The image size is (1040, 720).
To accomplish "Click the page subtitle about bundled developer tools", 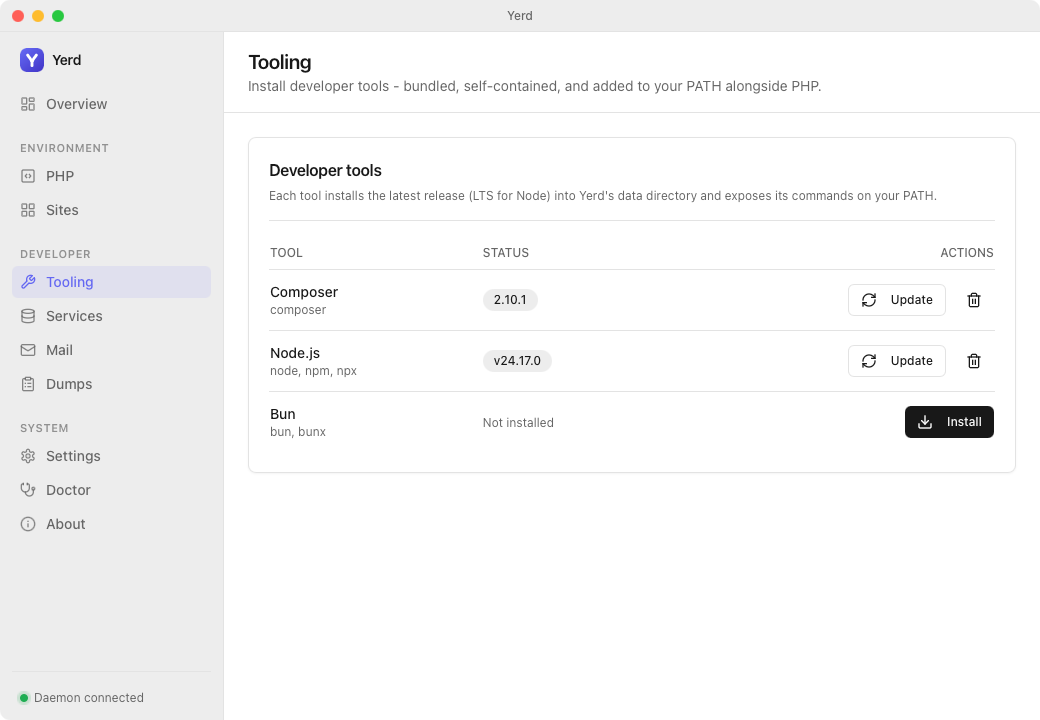I will point(535,86).
